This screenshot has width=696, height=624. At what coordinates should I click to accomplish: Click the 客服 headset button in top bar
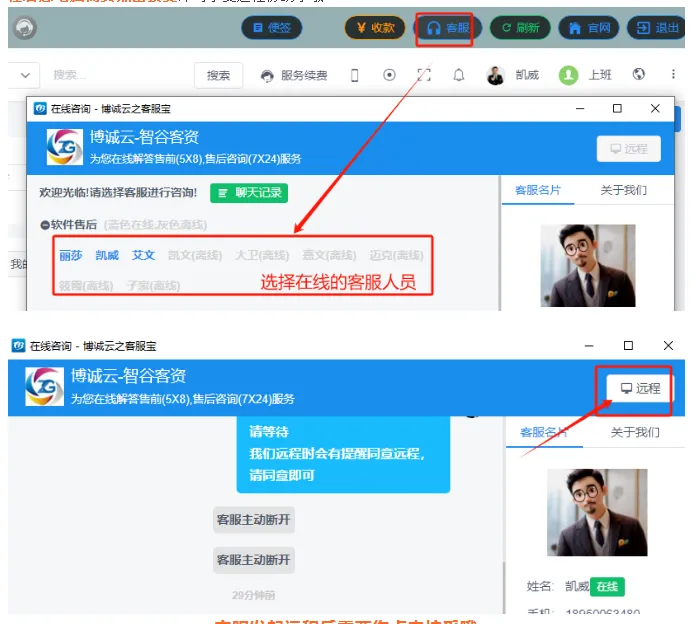[x=446, y=28]
